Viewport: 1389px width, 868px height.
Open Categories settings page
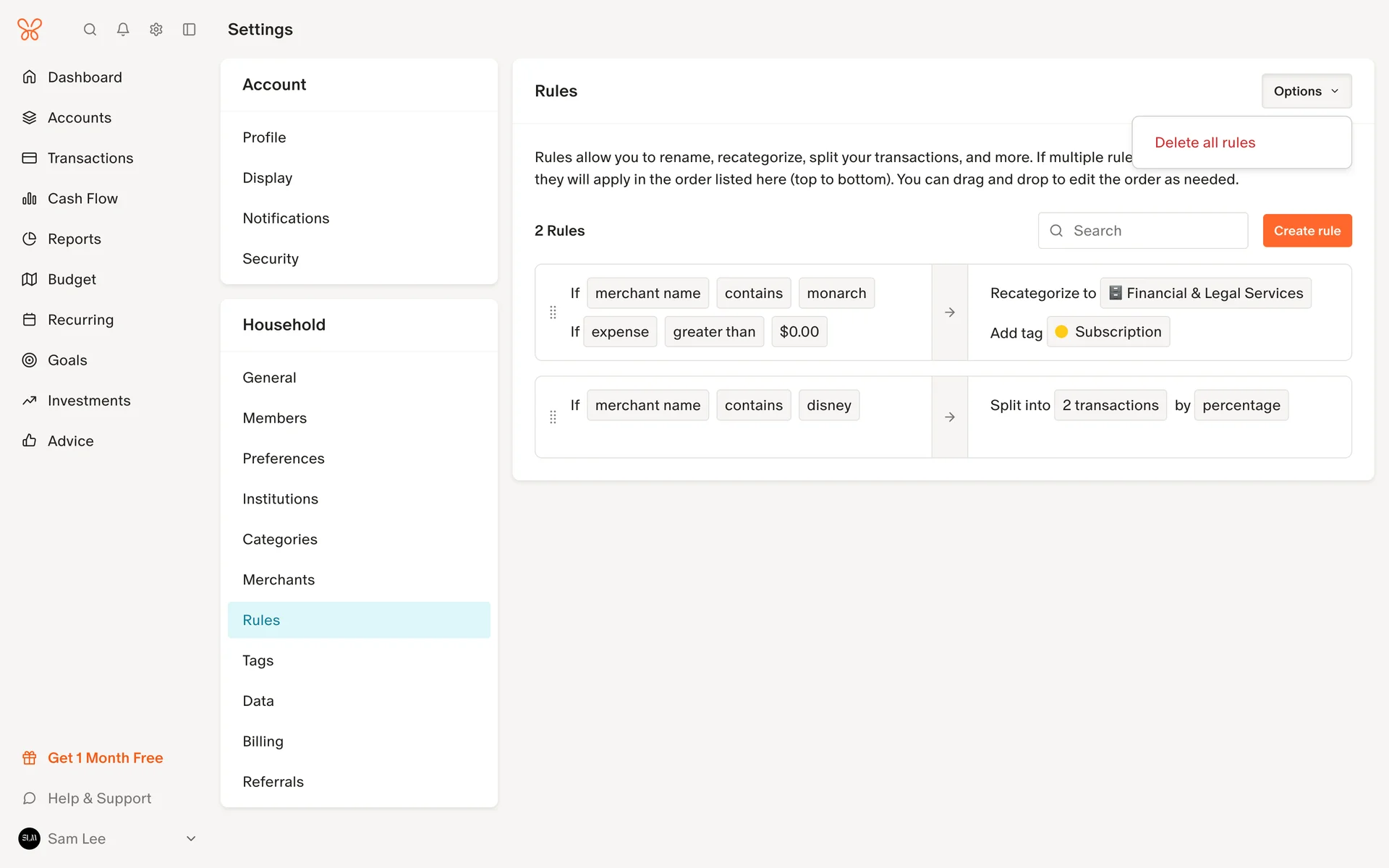point(280,540)
